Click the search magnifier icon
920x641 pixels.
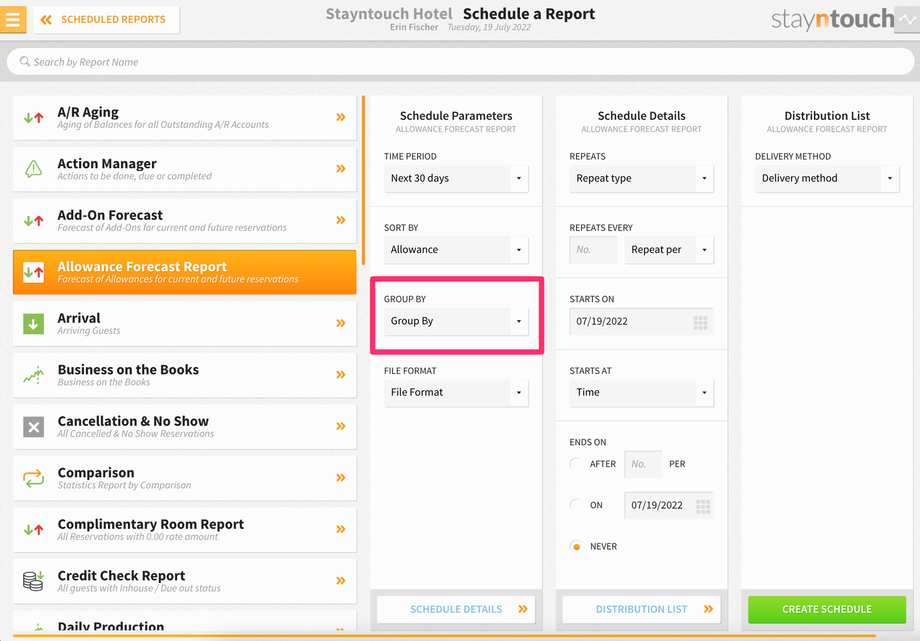pyautogui.click(x=25, y=61)
